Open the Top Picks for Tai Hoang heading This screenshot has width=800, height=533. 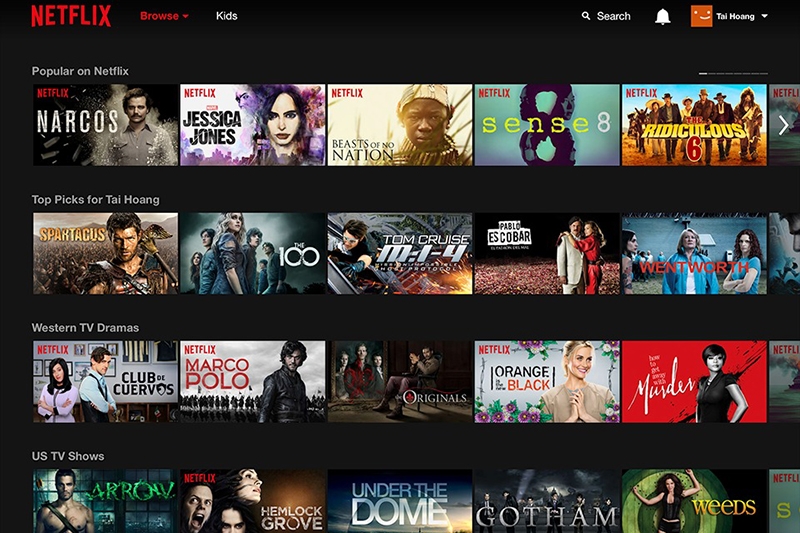(95, 199)
